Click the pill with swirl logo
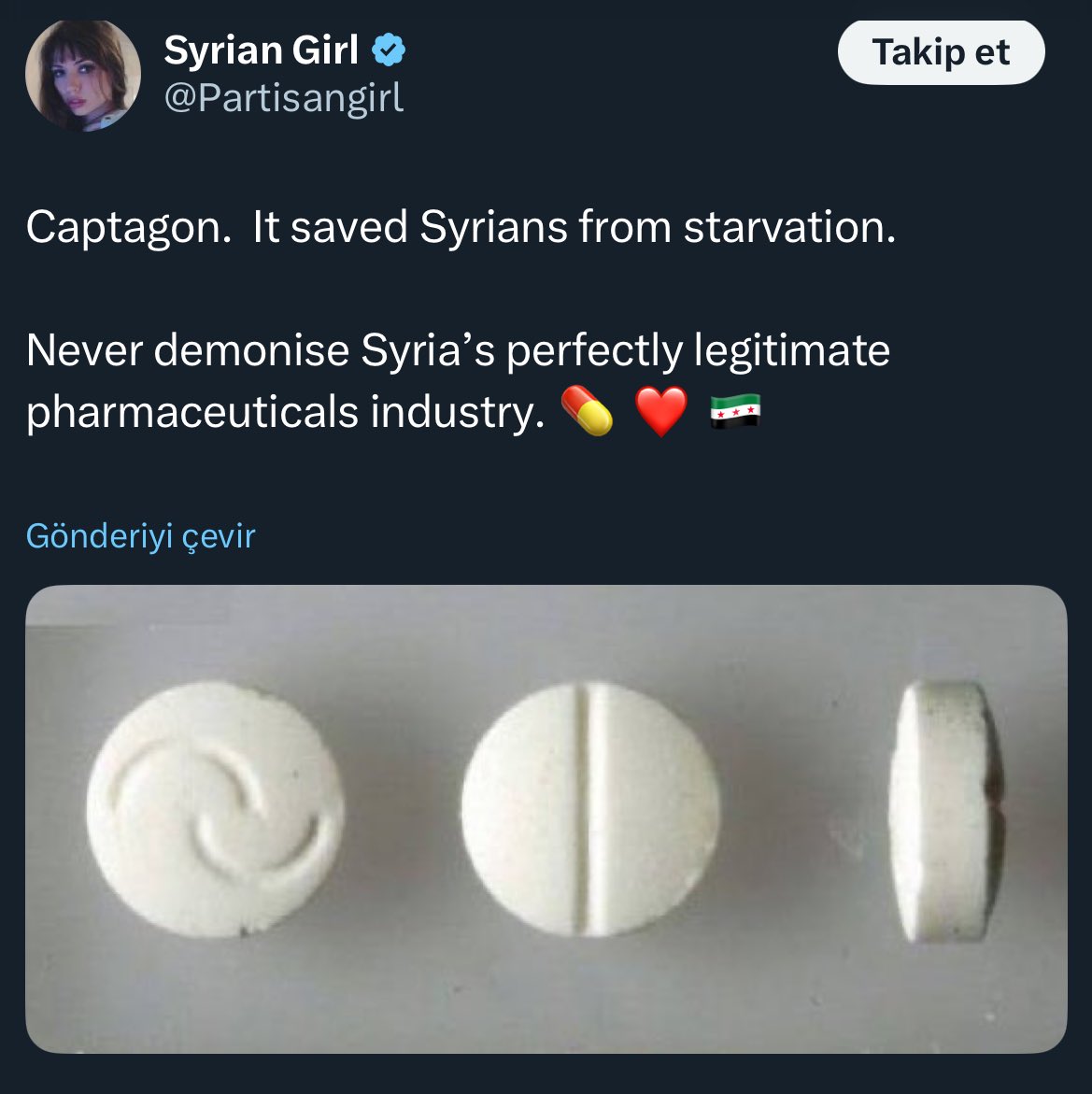Screen dimensions: 1092x1094 215,809
